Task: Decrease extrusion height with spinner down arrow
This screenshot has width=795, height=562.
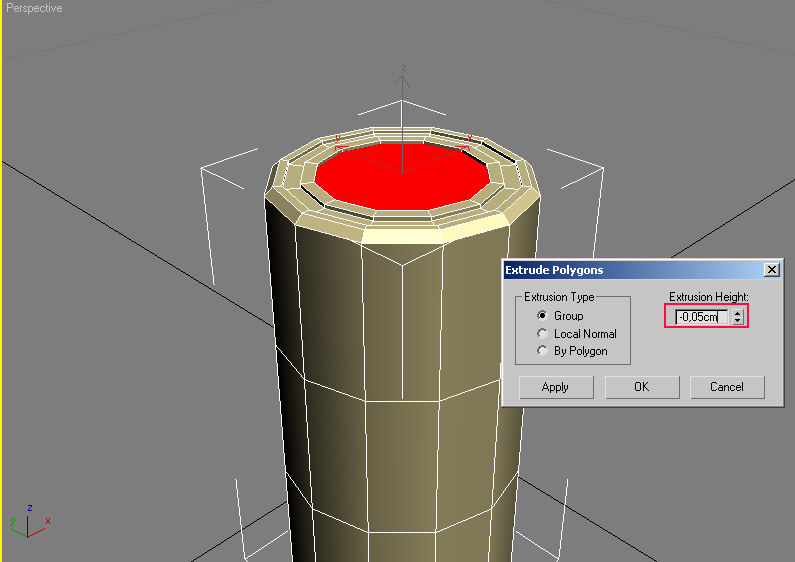Action: point(738,321)
